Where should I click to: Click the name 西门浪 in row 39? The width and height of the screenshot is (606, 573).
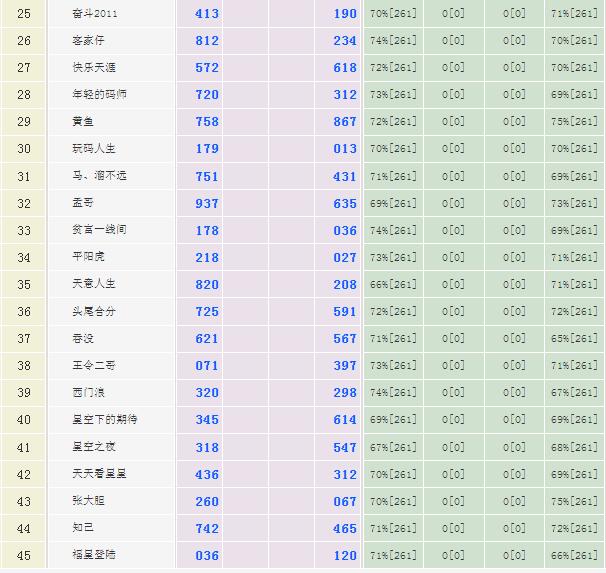(88, 392)
